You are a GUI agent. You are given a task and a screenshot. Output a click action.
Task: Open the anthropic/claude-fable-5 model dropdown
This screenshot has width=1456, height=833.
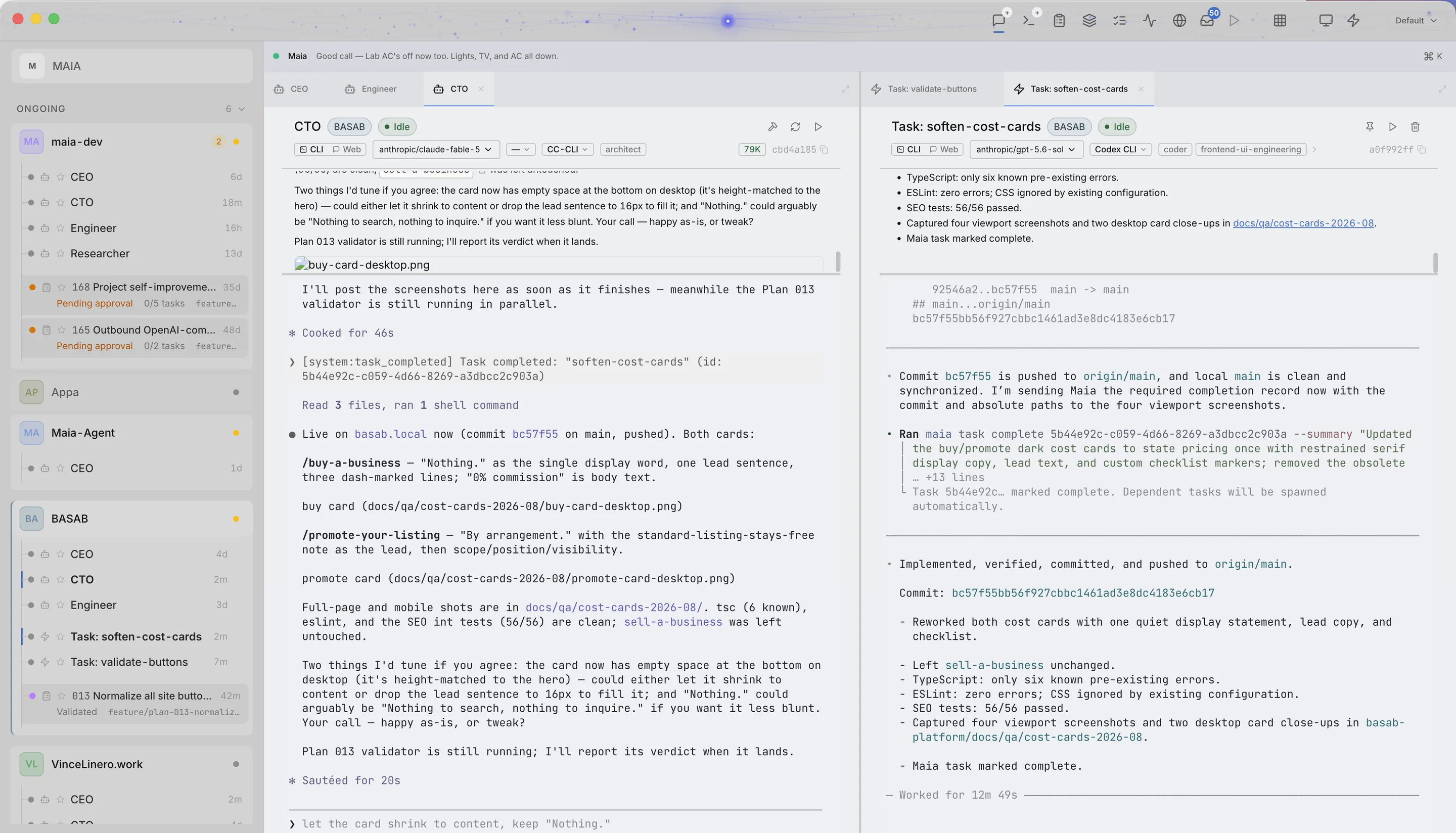click(x=435, y=149)
